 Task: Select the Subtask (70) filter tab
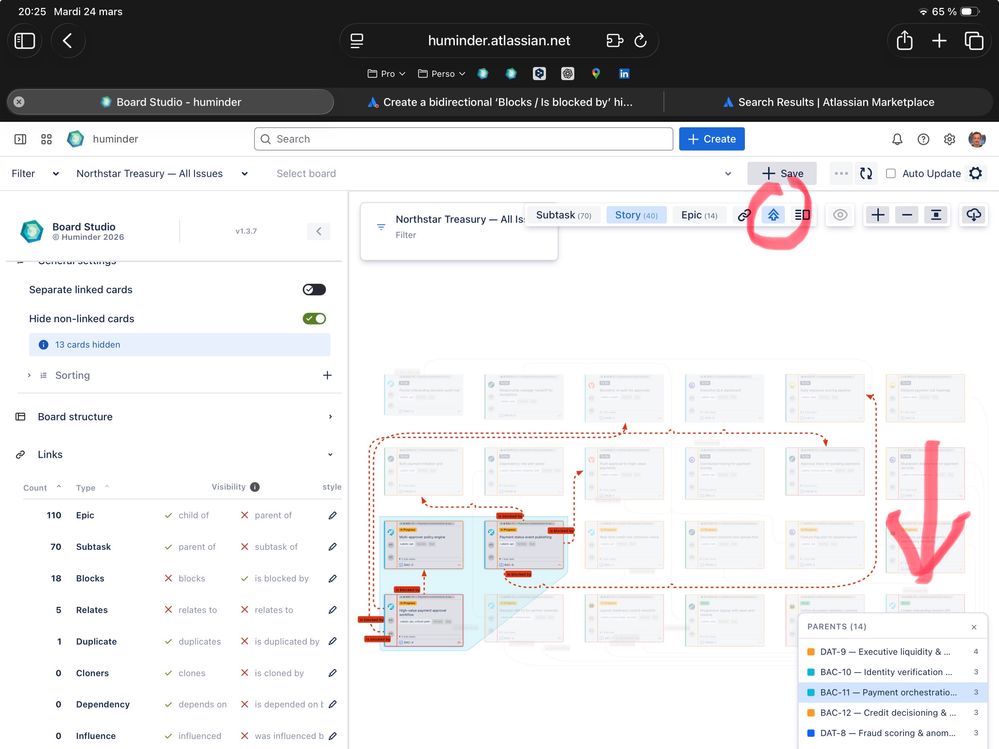coord(563,215)
